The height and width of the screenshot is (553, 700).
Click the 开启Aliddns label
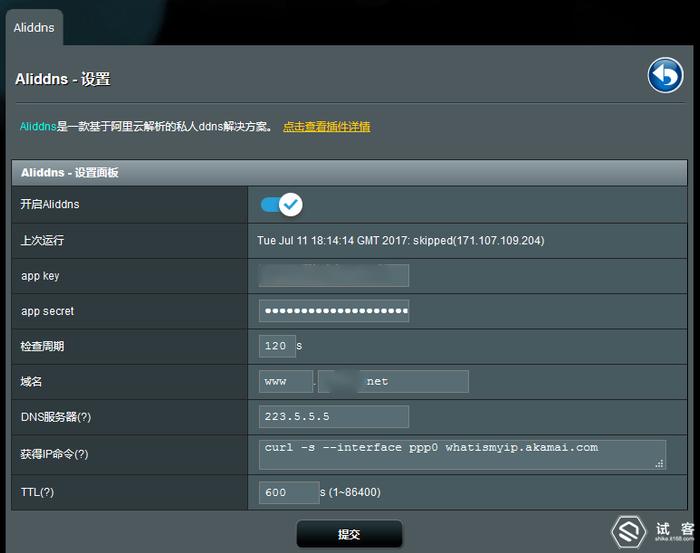[x=50, y=204]
